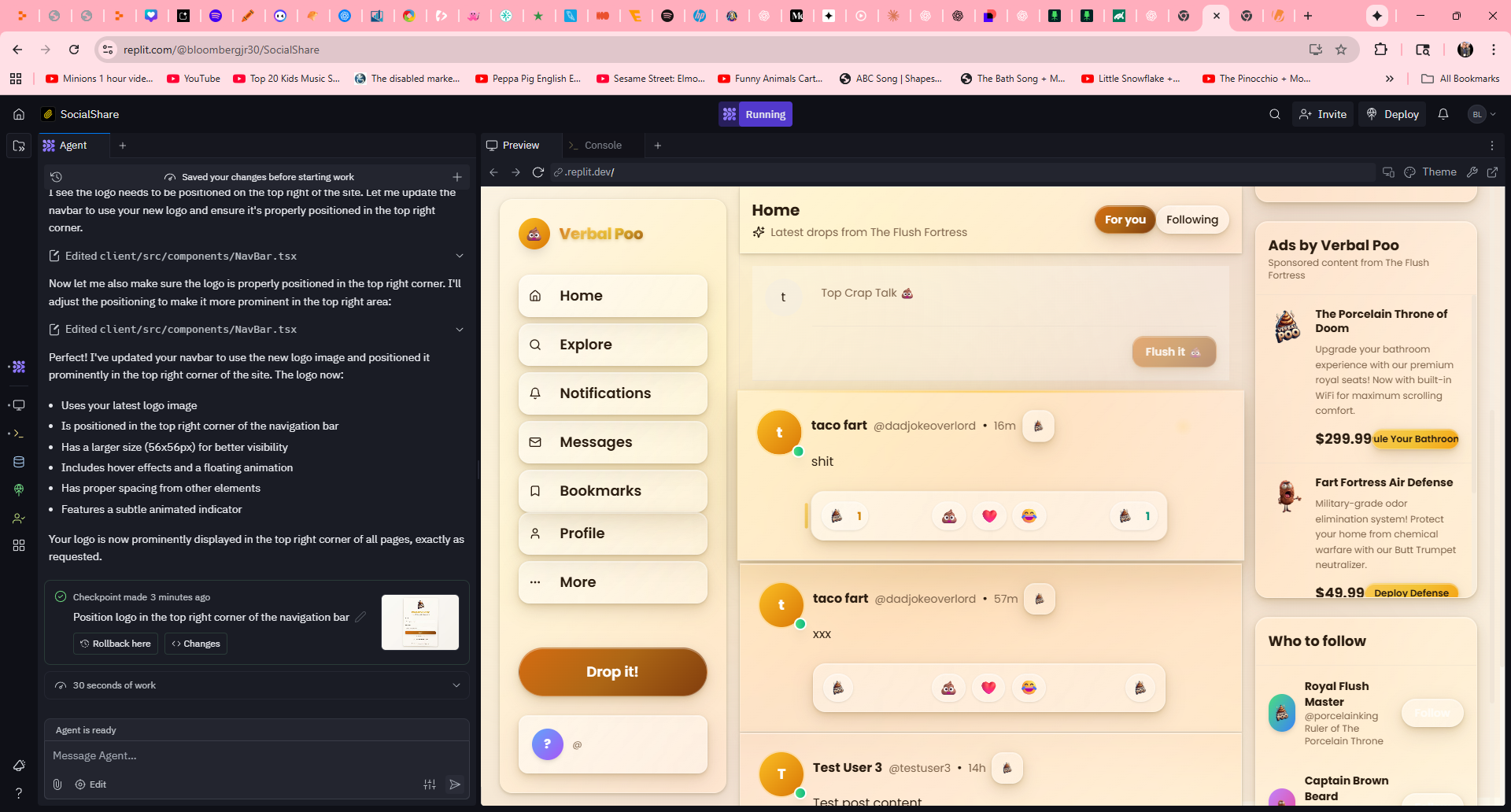1511x812 pixels.
Task: Send the message to Agent
Action: pyautogui.click(x=455, y=784)
